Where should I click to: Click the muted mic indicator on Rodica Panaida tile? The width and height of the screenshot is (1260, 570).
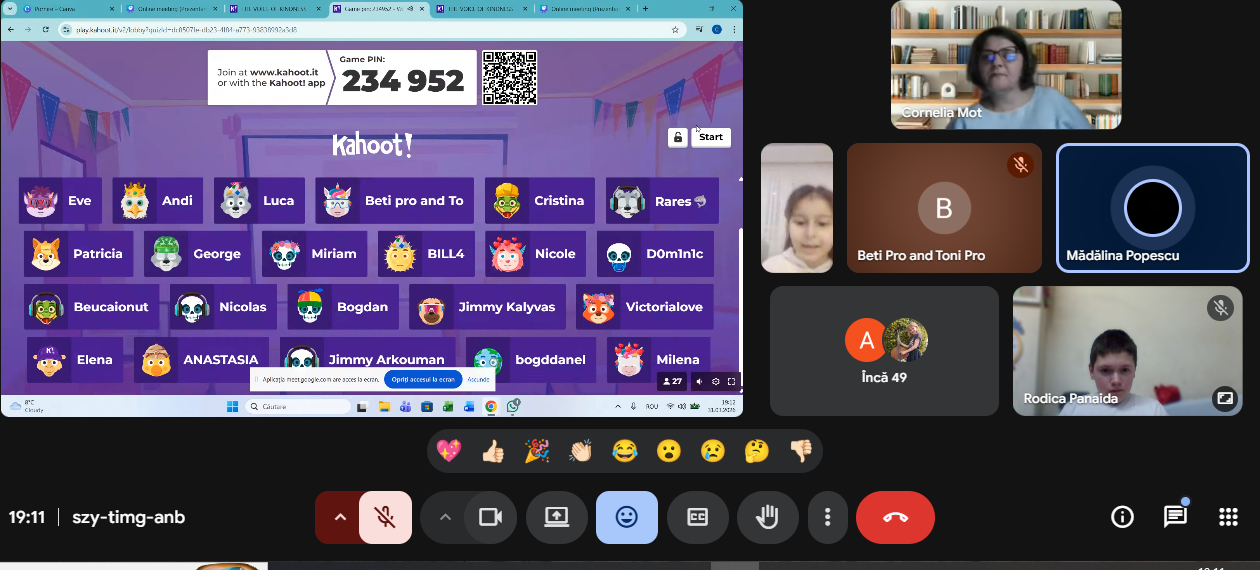pyautogui.click(x=1220, y=307)
